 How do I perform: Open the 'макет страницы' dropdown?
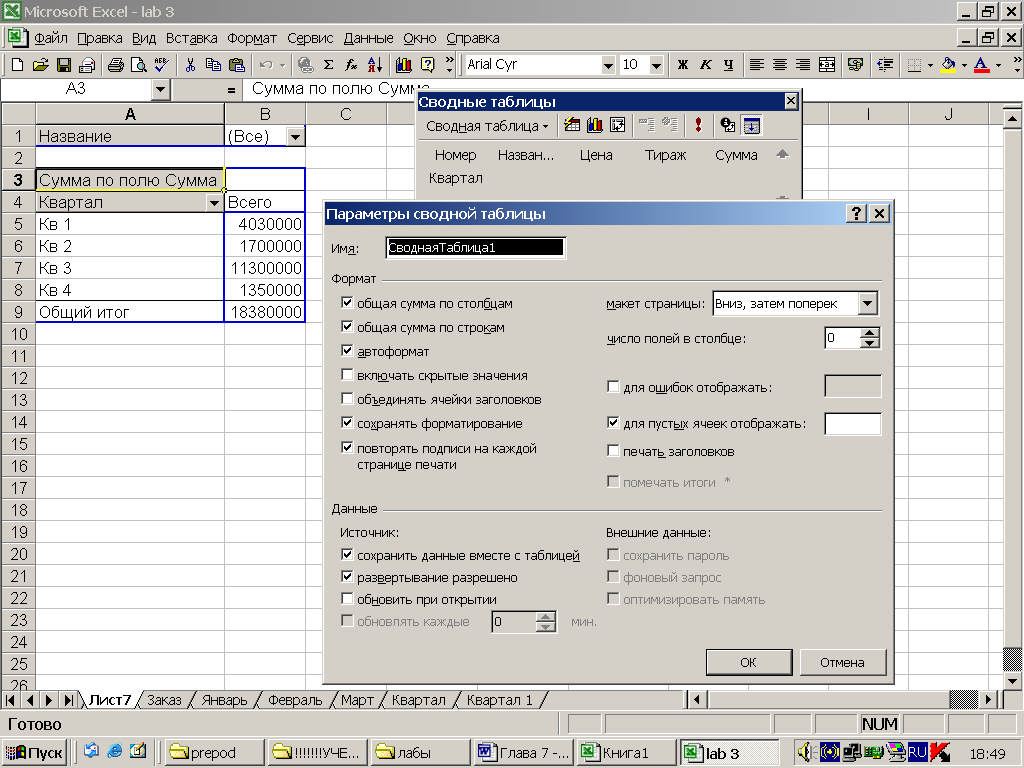(x=867, y=303)
